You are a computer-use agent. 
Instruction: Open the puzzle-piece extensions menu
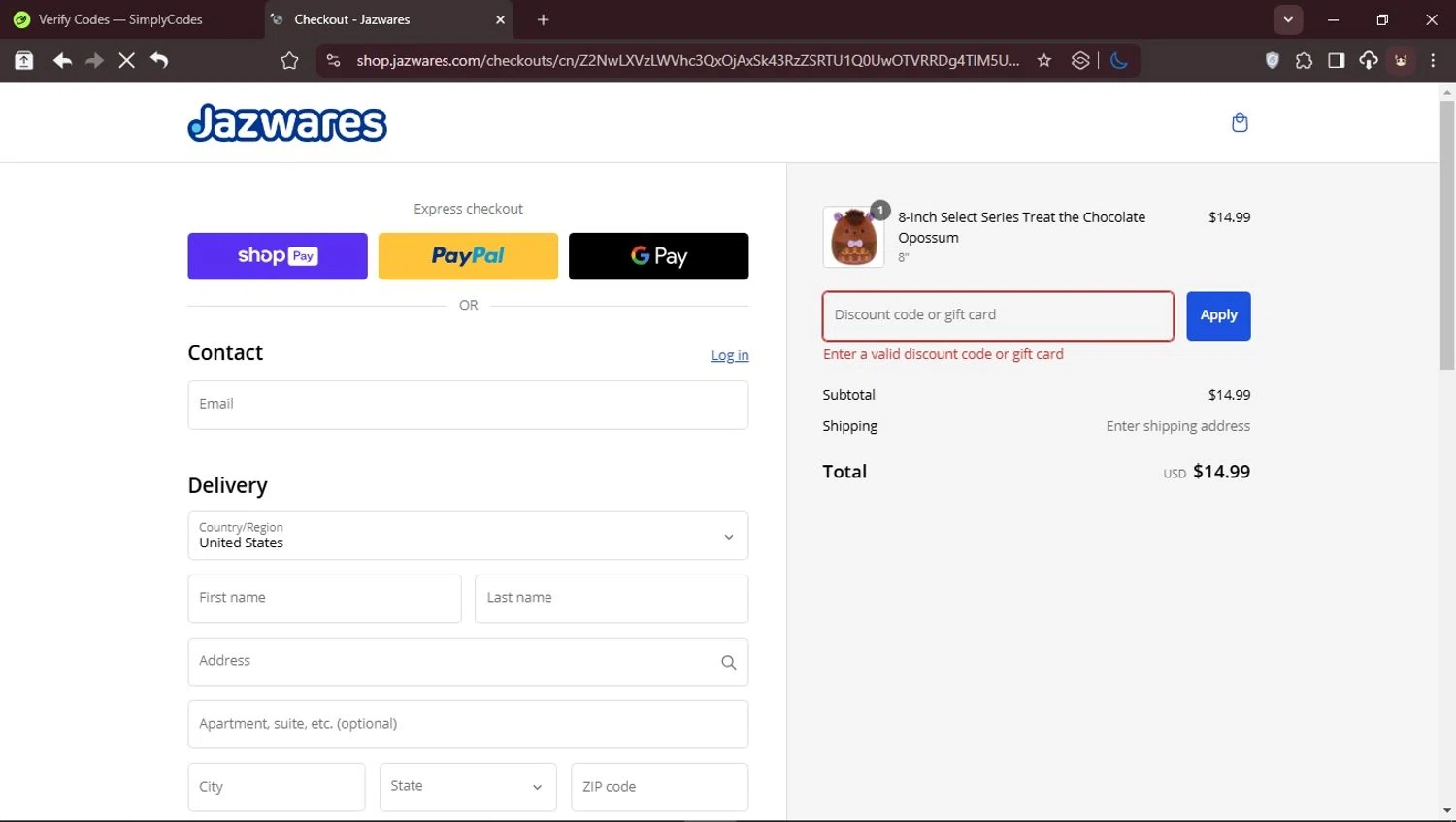click(x=1304, y=60)
